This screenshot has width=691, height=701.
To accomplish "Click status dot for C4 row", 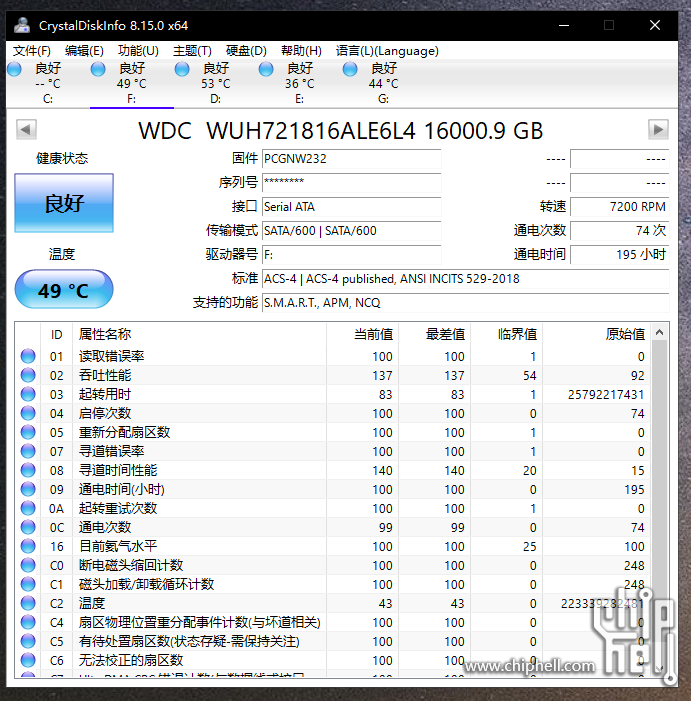I will (28, 622).
